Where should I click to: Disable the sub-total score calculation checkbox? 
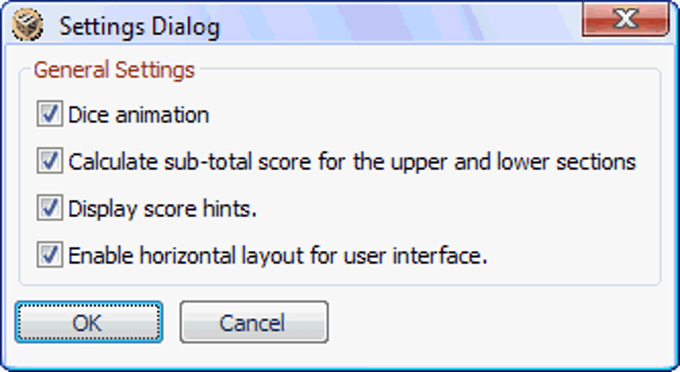pyautogui.click(x=49, y=161)
